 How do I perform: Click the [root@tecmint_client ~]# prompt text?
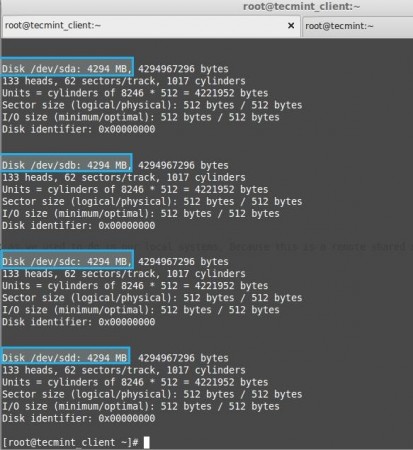pos(70,442)
